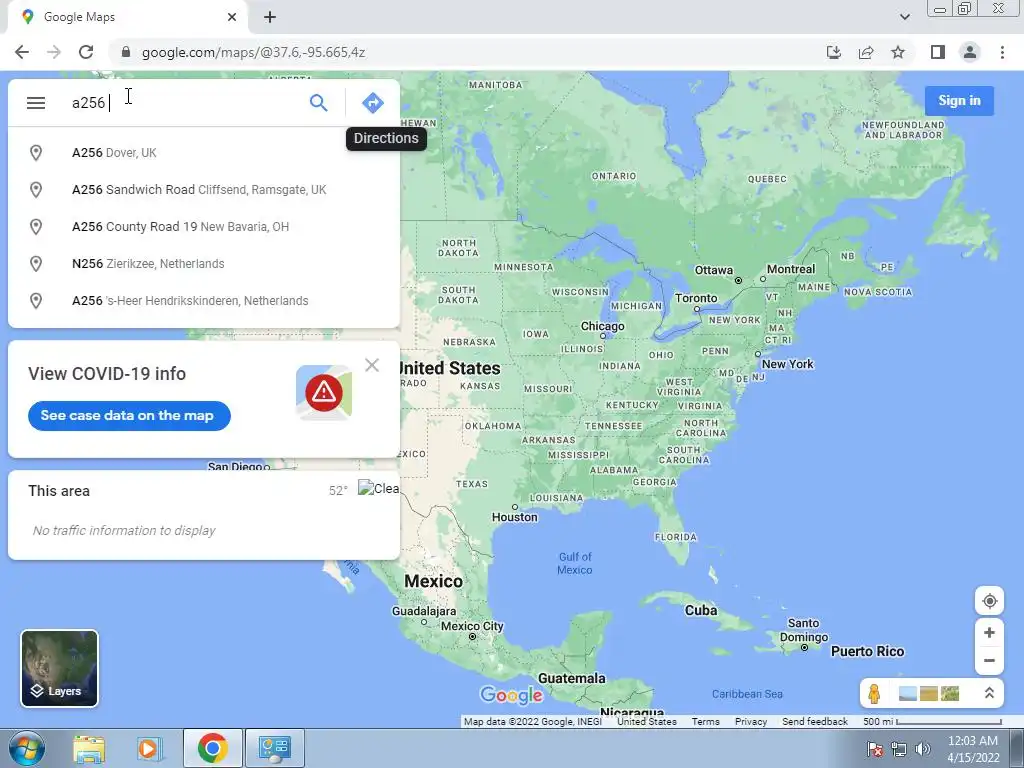Click the address bar URL
The width and height of the screenshot is (1024, 768).
coord(253,52)
